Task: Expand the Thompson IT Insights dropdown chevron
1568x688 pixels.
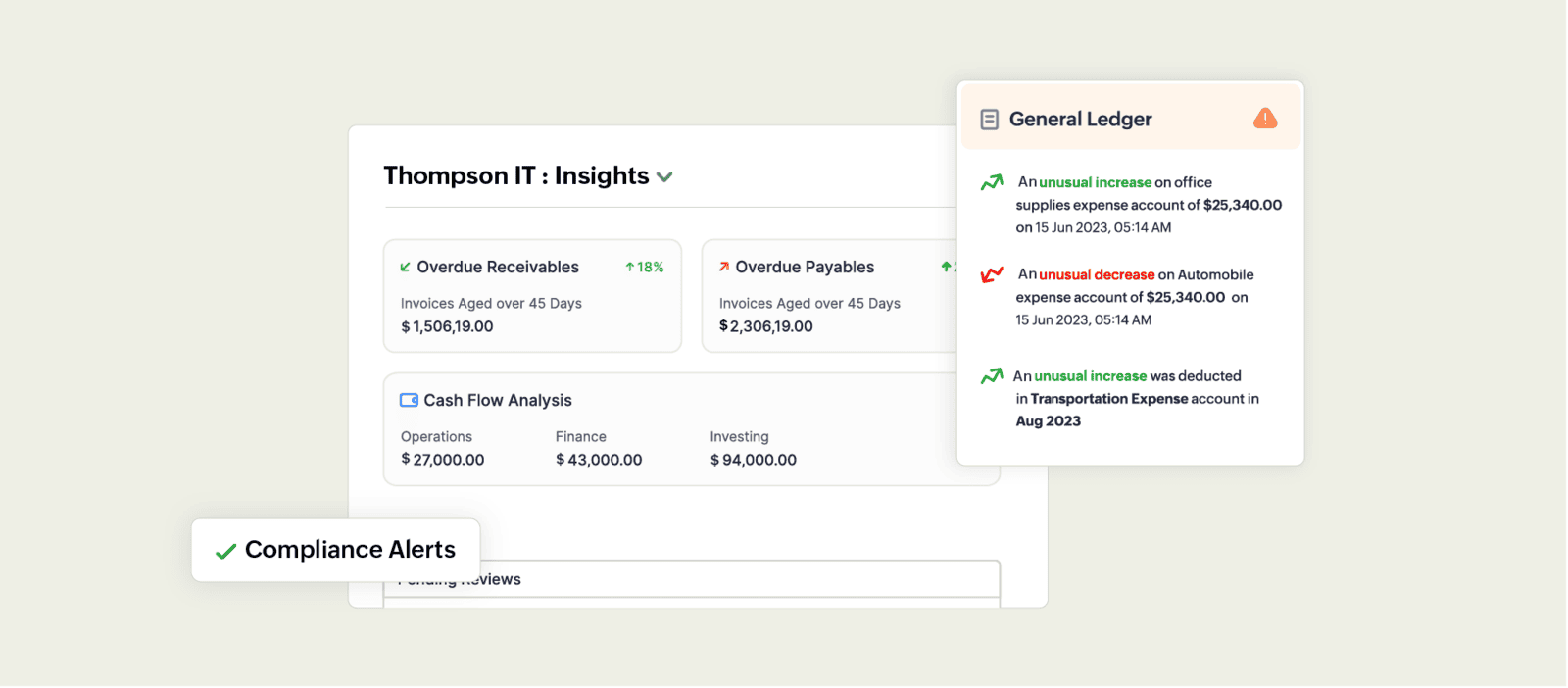Action: [x=664, y=177]
